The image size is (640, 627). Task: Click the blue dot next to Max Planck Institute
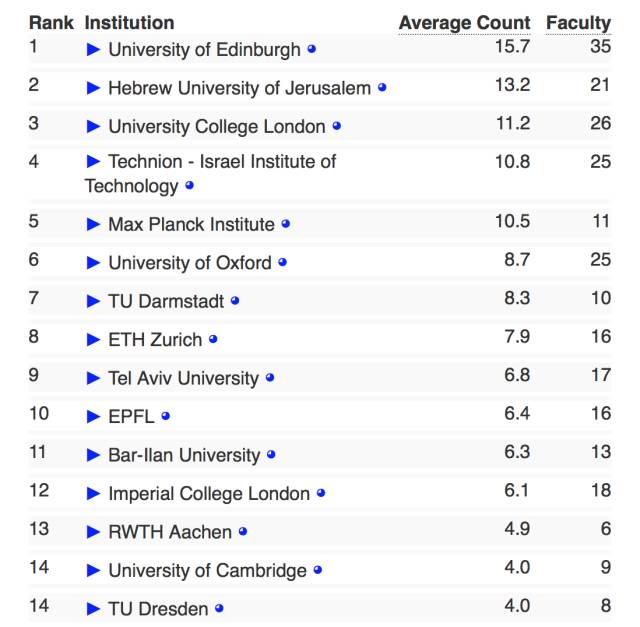[x=286, y=223]
